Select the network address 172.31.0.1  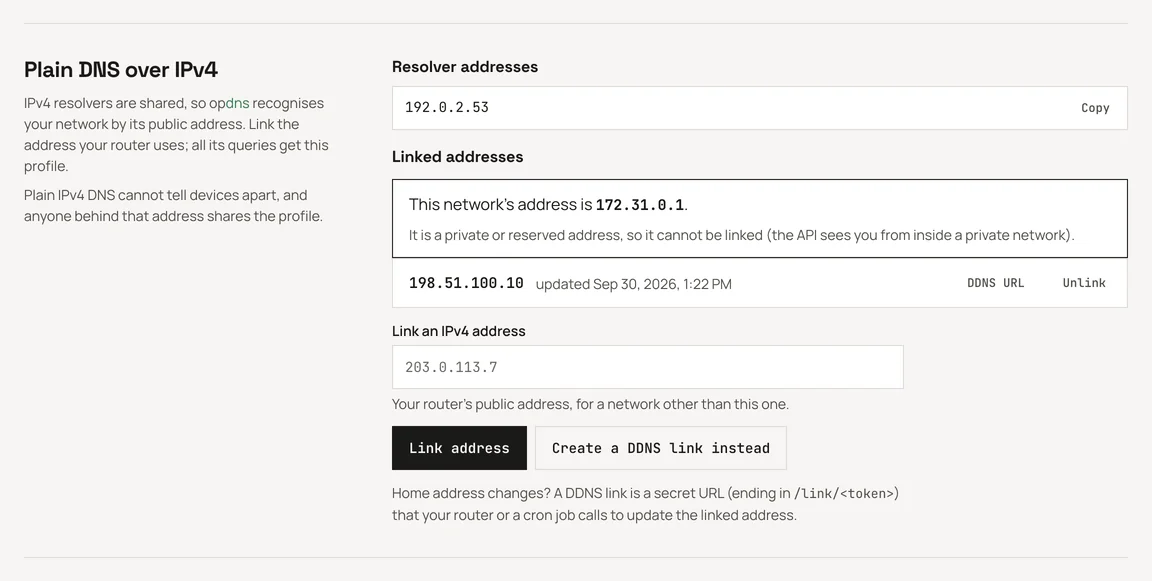(639, 205)
